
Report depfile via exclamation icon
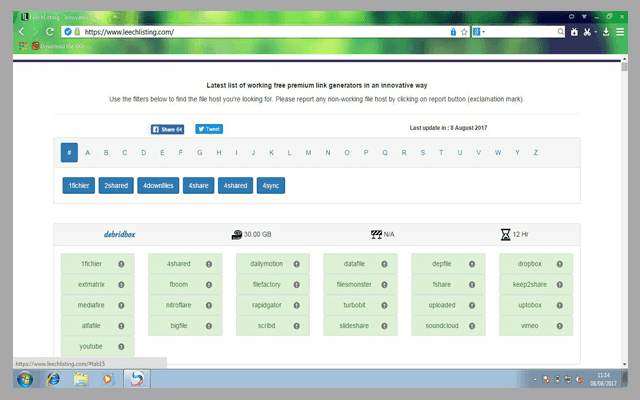[x=472, y=264]
